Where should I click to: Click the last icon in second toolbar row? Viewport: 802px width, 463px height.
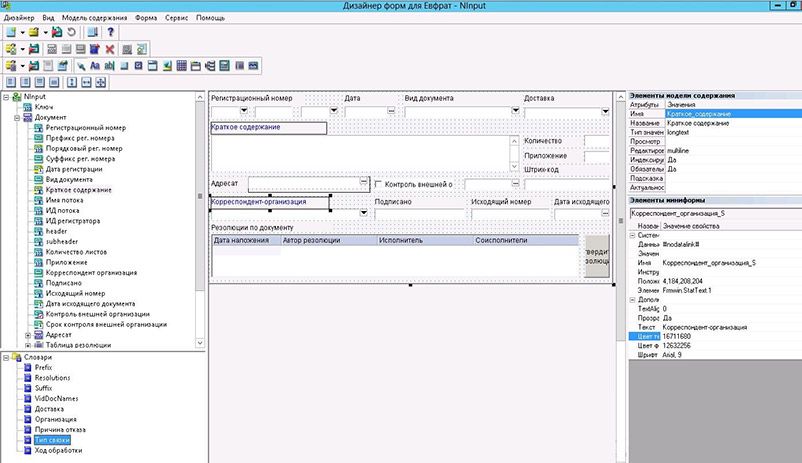[x=142, y=49]
